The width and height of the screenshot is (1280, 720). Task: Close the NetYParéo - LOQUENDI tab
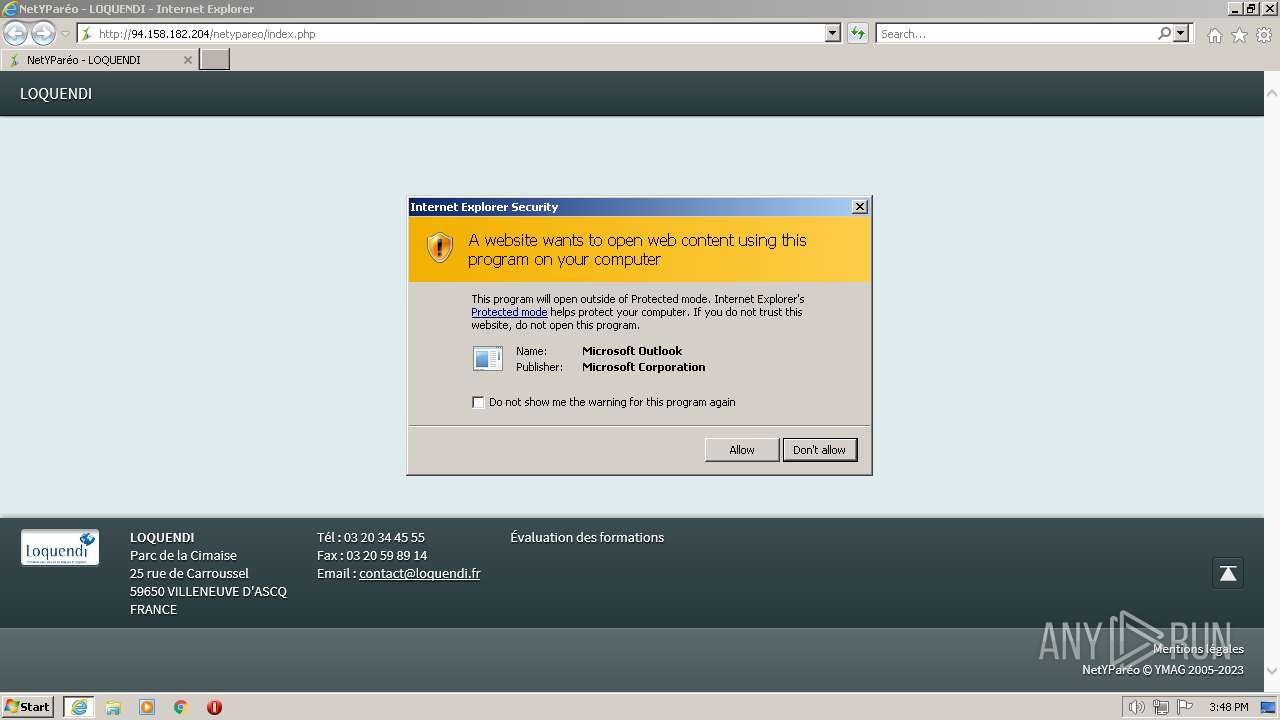187,60
